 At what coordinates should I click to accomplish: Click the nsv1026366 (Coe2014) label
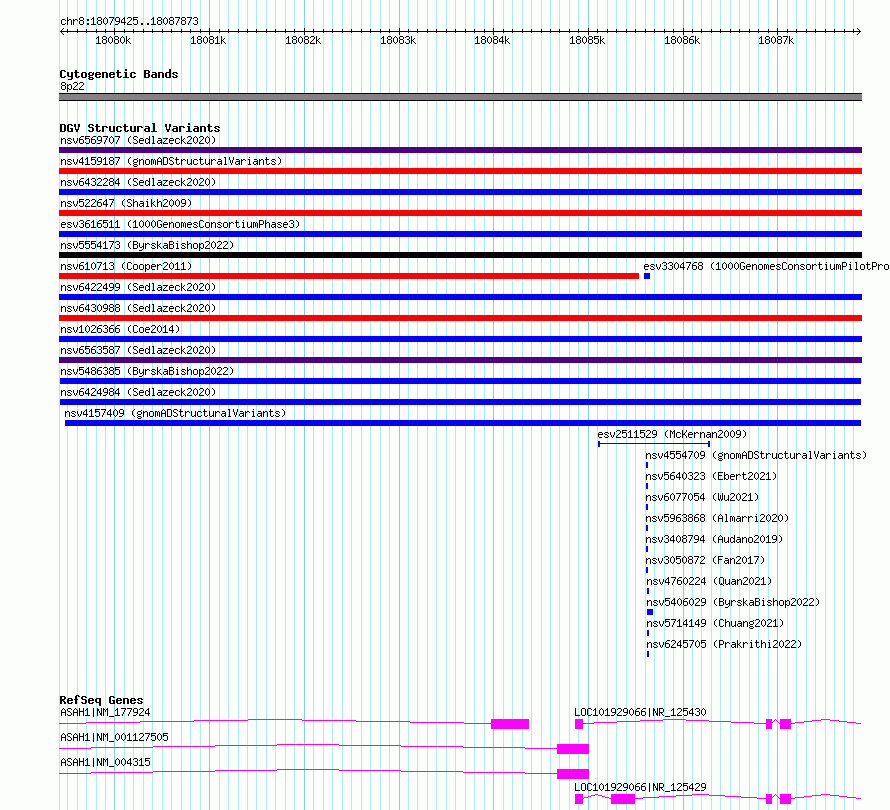click(x=120, y=329)
